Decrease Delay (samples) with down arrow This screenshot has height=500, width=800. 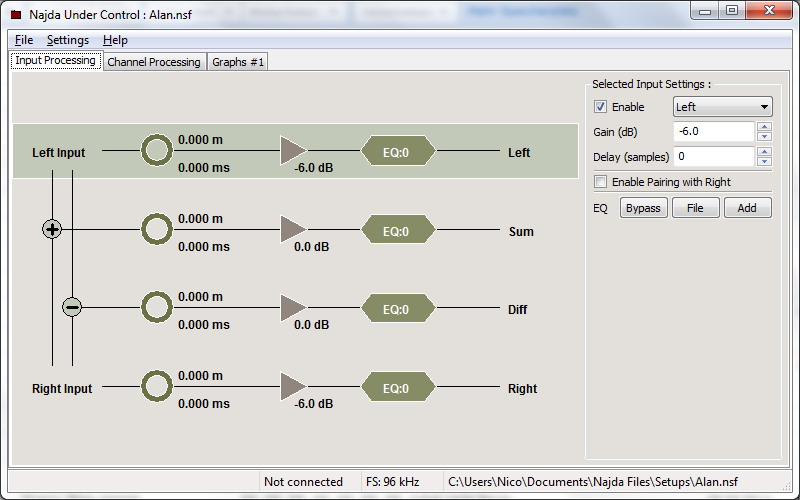pos(764,162)
